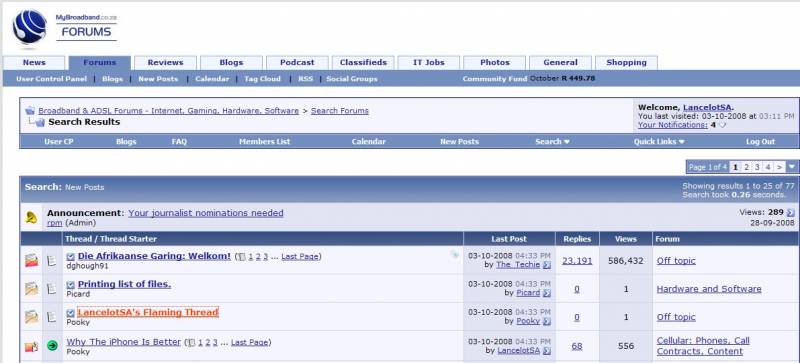Click post icon in Flaming Thread row
The image size is (800, 363).
point(52,317)
